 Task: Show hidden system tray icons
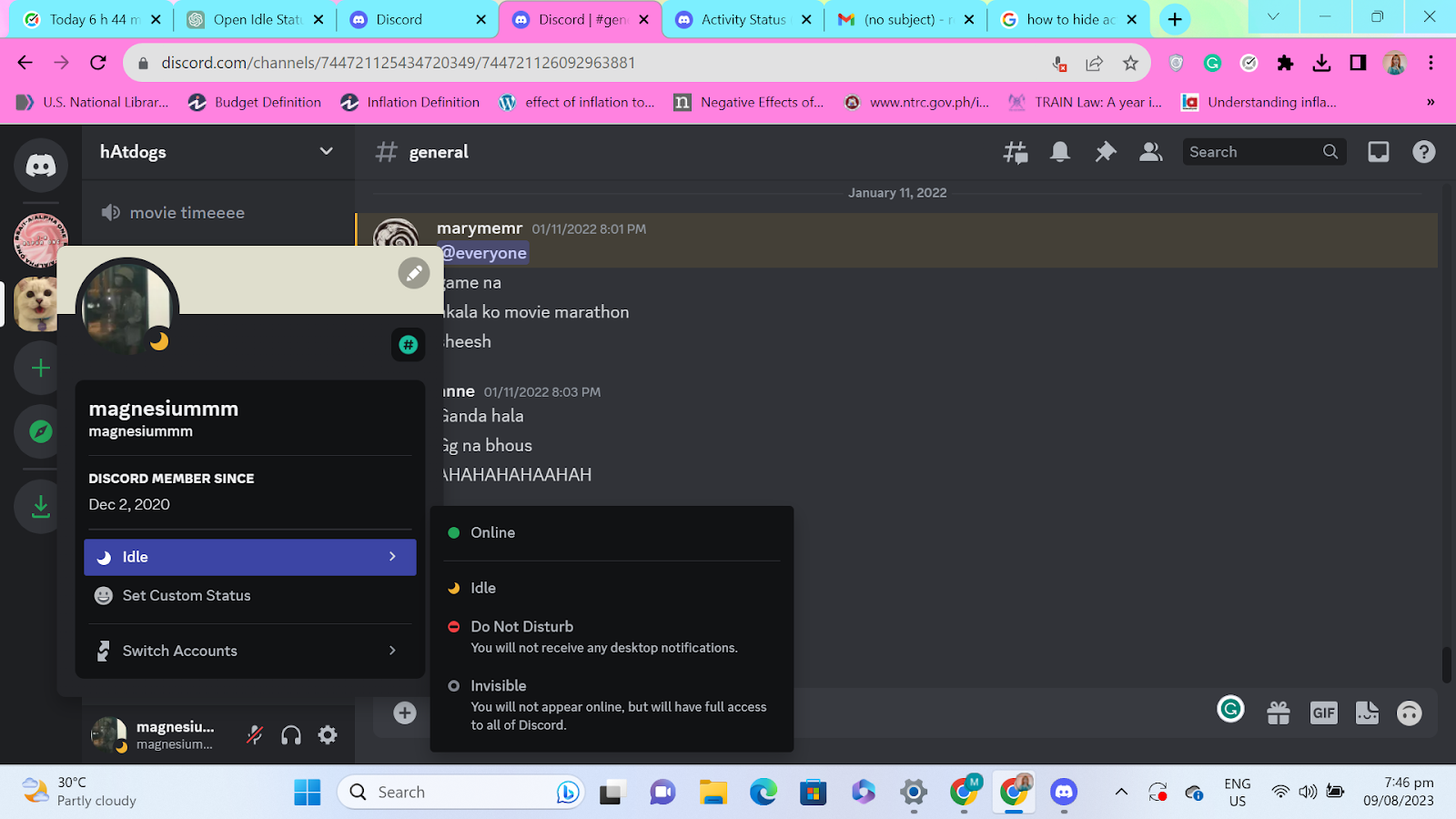(x=1121, y=792)
